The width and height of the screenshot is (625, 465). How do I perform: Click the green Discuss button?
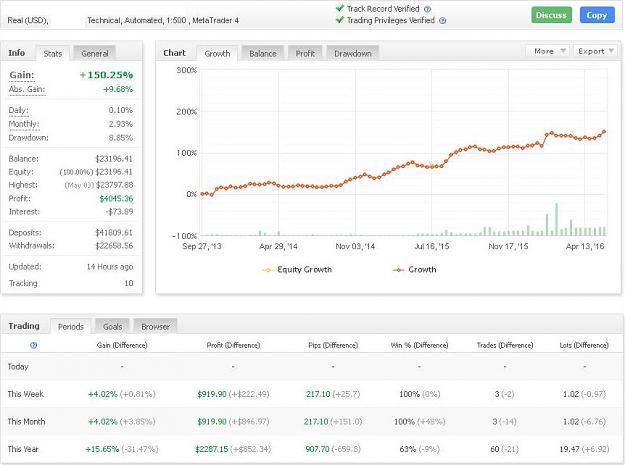tap(551, 15)
